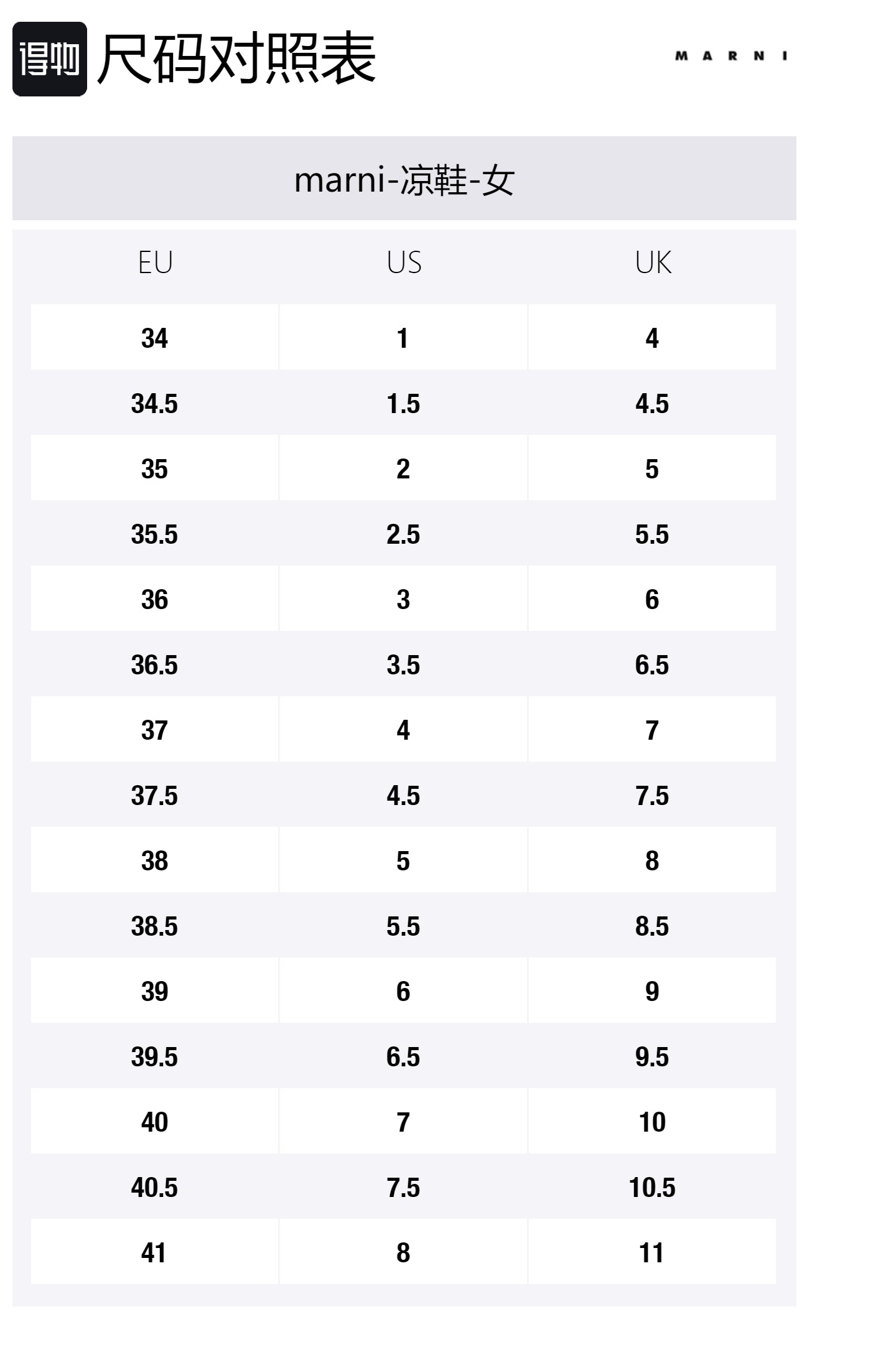Screen dimensions: 896x1355
Task: Click the EU column header
Action: 155,263
